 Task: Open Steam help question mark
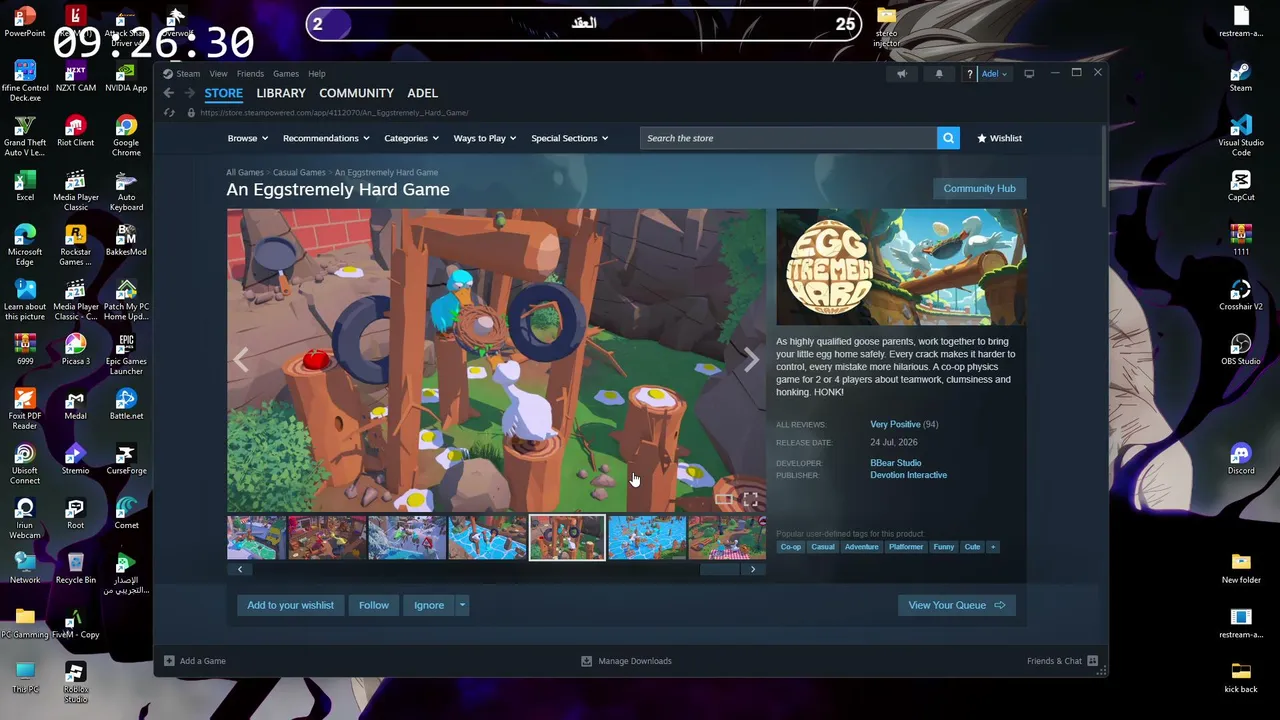click(969, 74)
